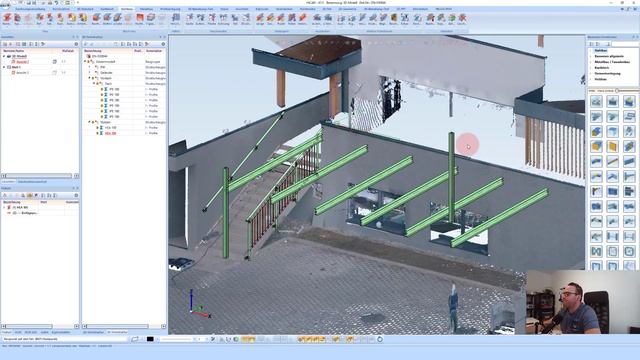Image resolution: width=640 pixels, height=360 pixels.
Task: Switch to the 3D-Standard ribbon tab
Action: click(x=85, y=9)
